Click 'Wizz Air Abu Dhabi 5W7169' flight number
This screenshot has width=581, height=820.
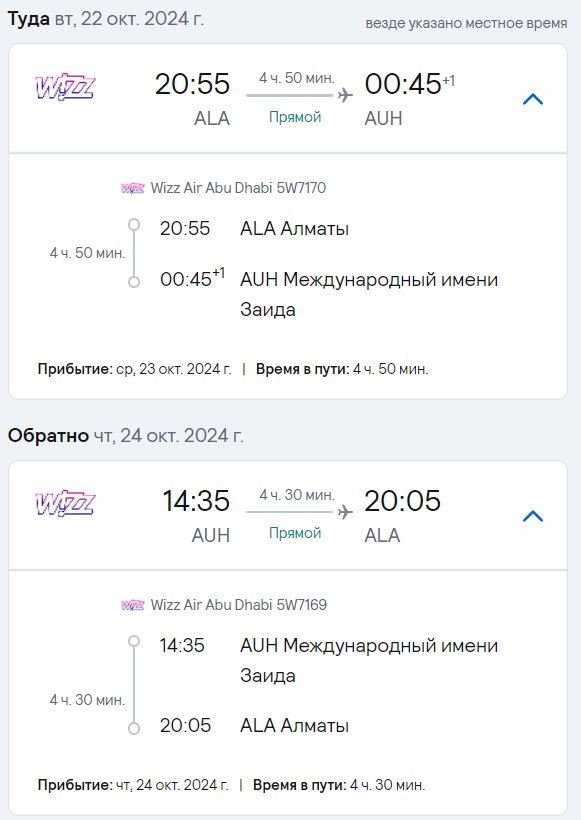point(239,605)
